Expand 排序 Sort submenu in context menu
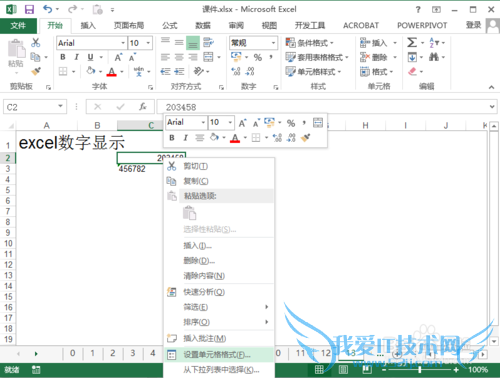500x378 pixels. [x=219, y=322]
